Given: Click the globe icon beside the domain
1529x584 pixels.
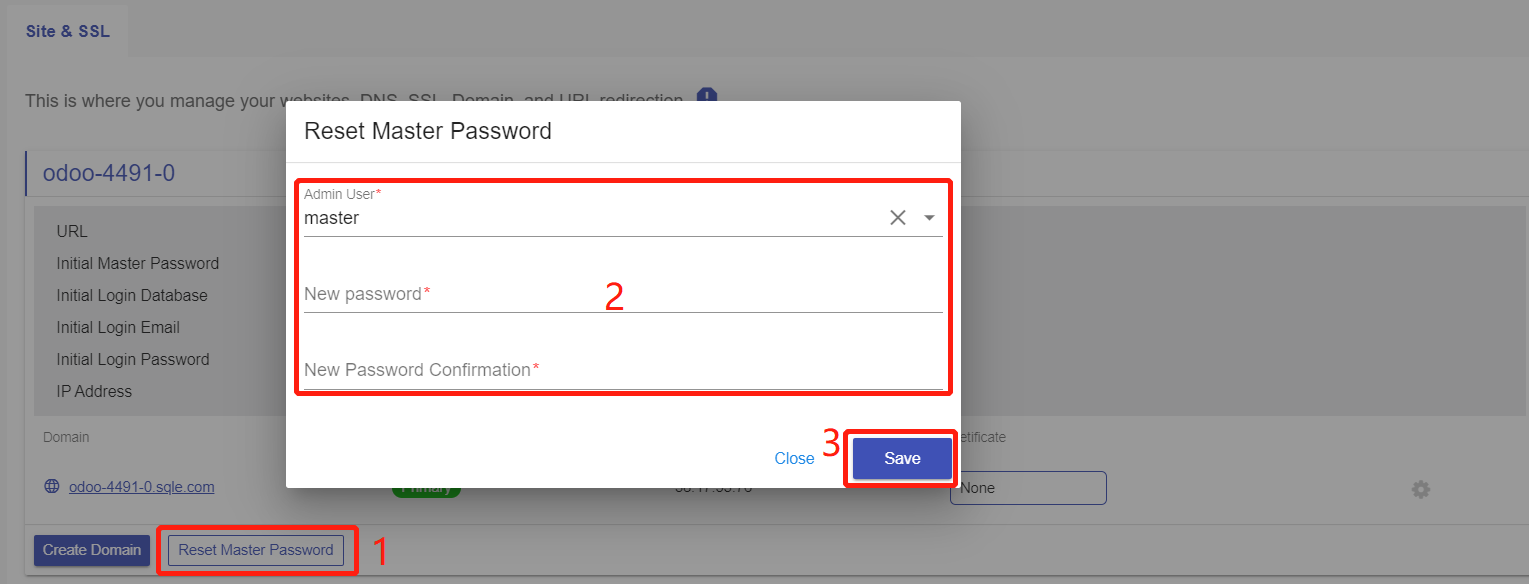Looking at the screenshot, I should coord(52,487).
